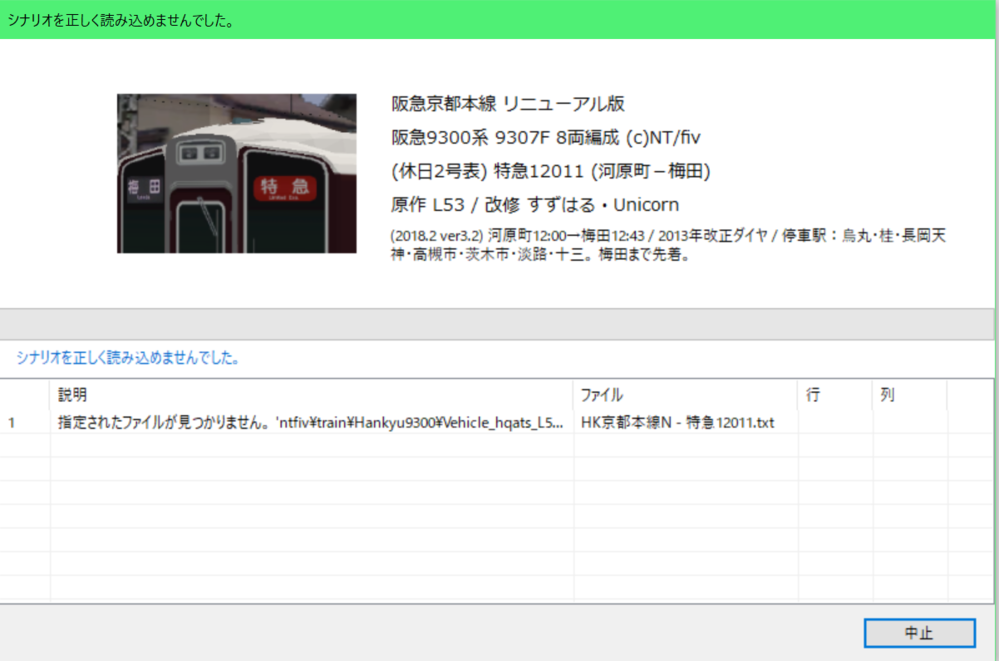Click the empty 列 cell of row 1
Screen dimensions: 999x661
909,422
